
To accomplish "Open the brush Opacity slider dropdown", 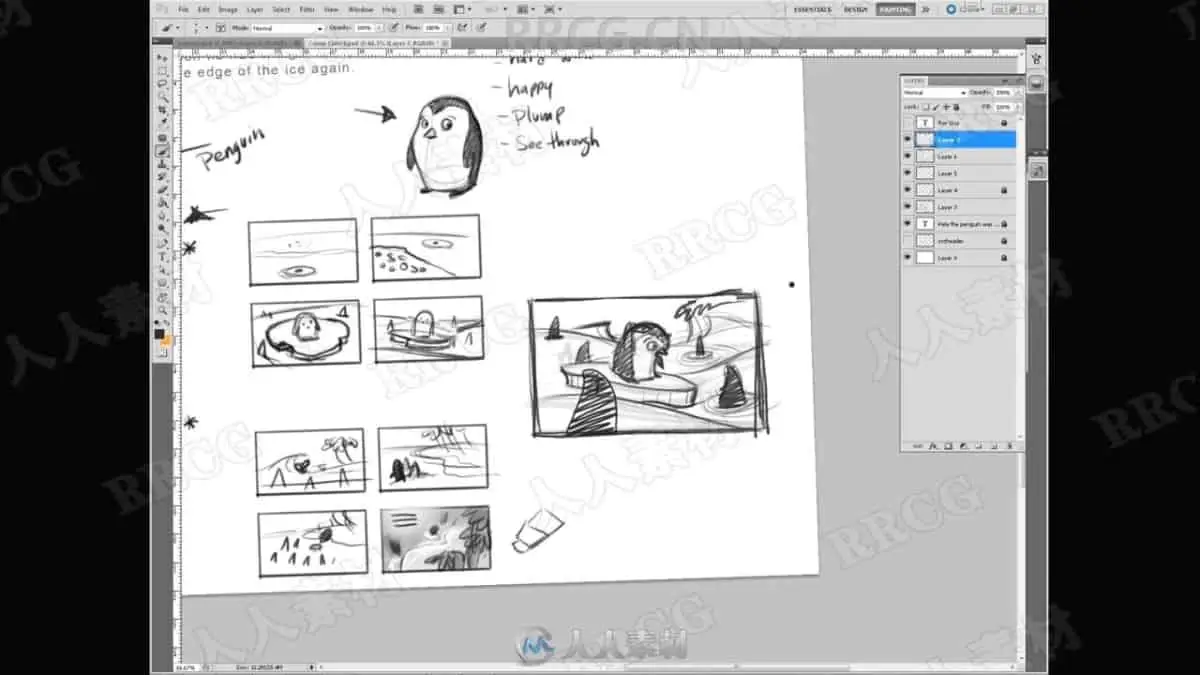I will coord(379,27).
